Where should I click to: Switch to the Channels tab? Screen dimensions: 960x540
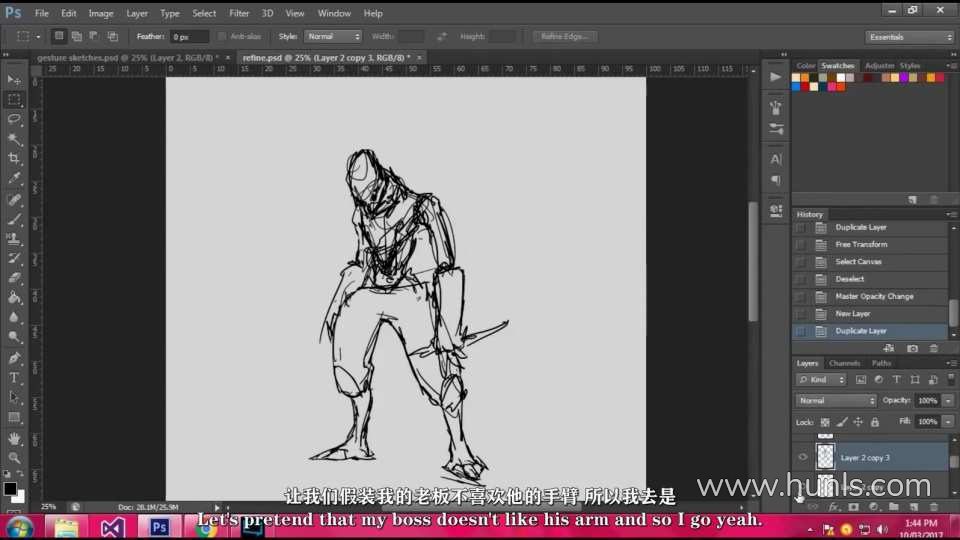(x=844, y=363)
